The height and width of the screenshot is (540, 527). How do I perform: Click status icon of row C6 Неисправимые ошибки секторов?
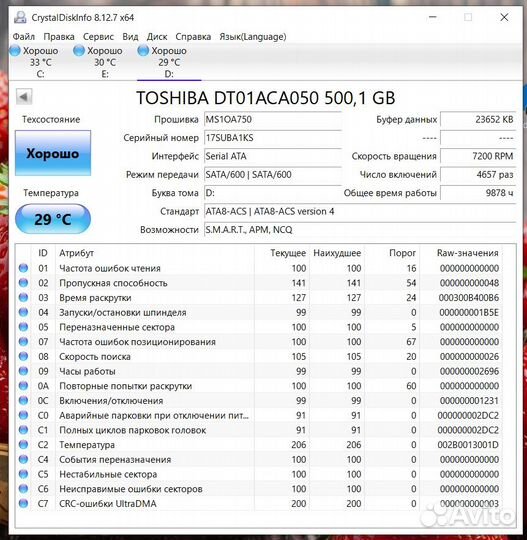[23, 488]
